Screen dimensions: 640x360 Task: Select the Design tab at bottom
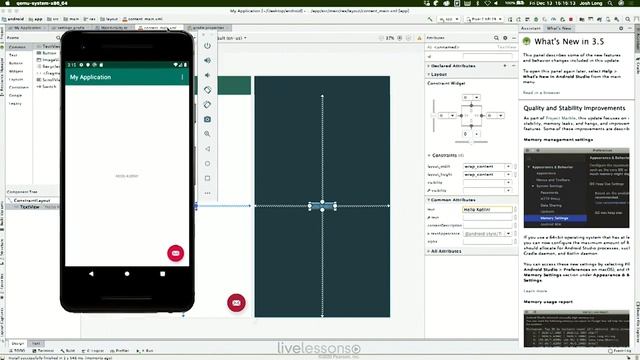pos(18,343)
